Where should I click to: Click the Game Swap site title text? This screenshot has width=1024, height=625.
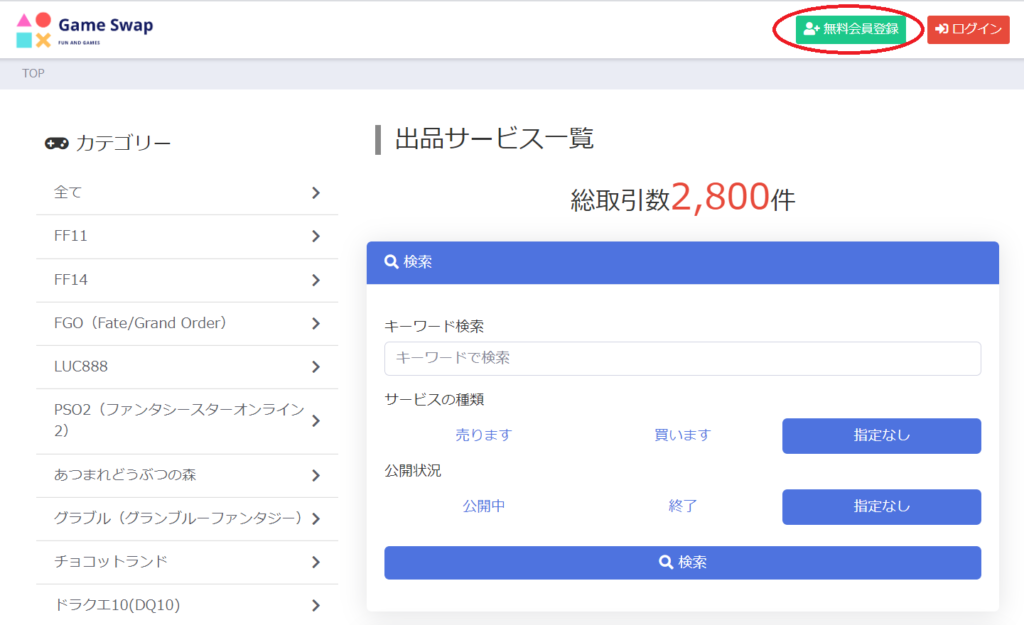(x=106, y=25)
